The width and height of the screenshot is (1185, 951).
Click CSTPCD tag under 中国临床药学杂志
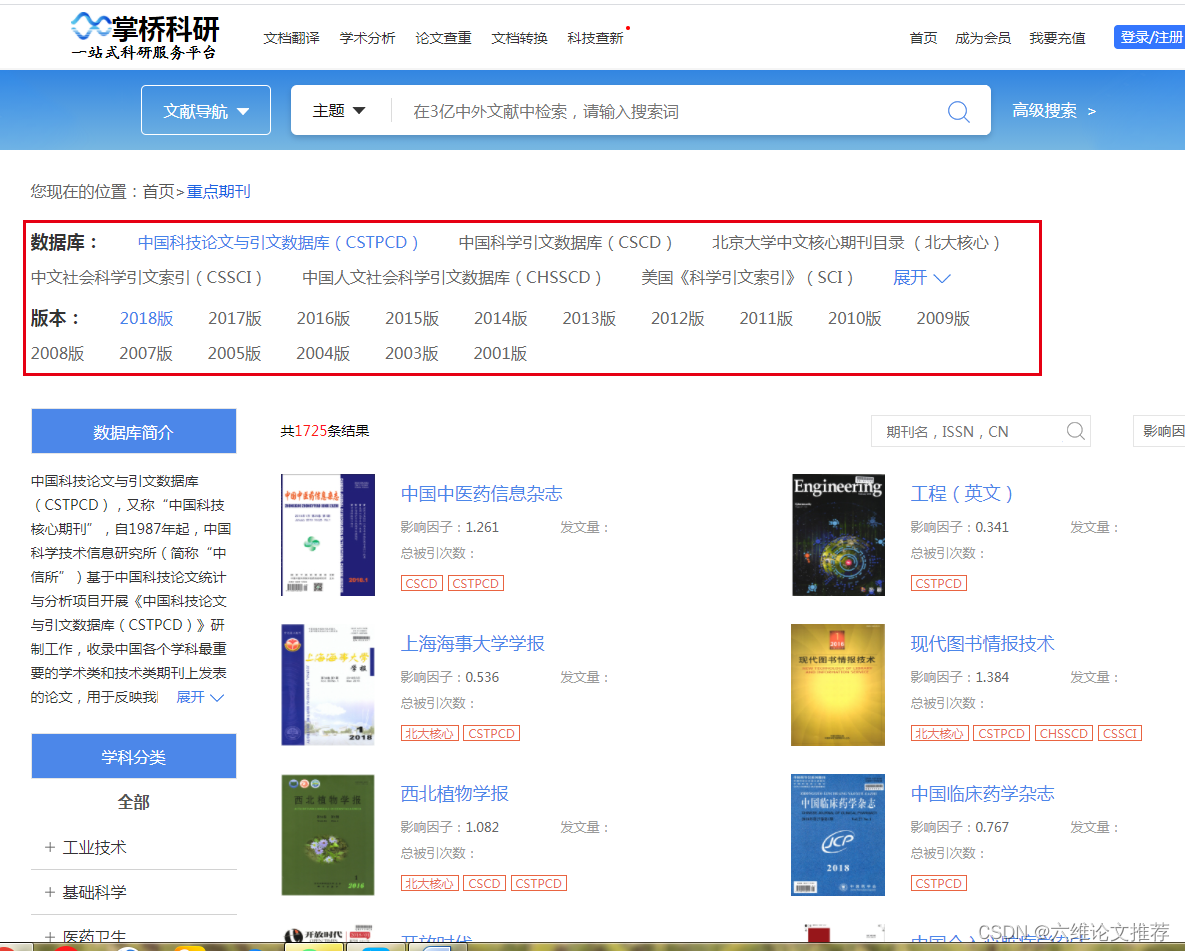(939, 883)
